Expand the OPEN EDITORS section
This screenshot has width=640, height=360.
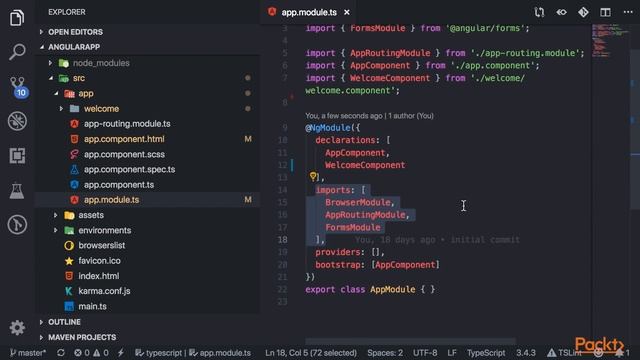[x=75, y=32]
